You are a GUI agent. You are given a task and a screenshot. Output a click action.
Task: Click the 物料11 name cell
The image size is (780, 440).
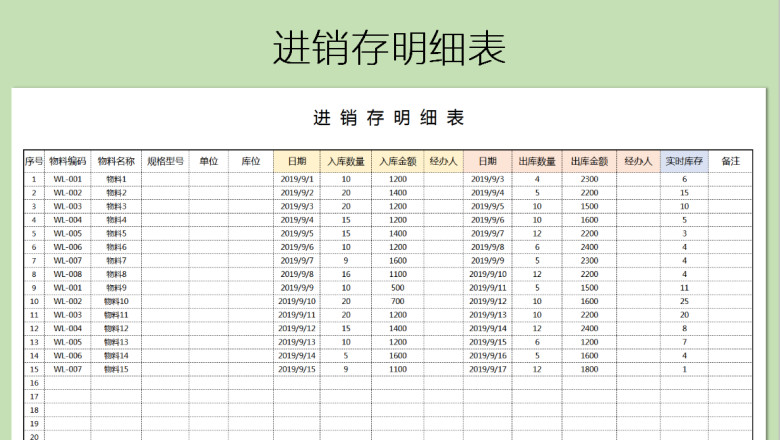(x=116, y=315)
